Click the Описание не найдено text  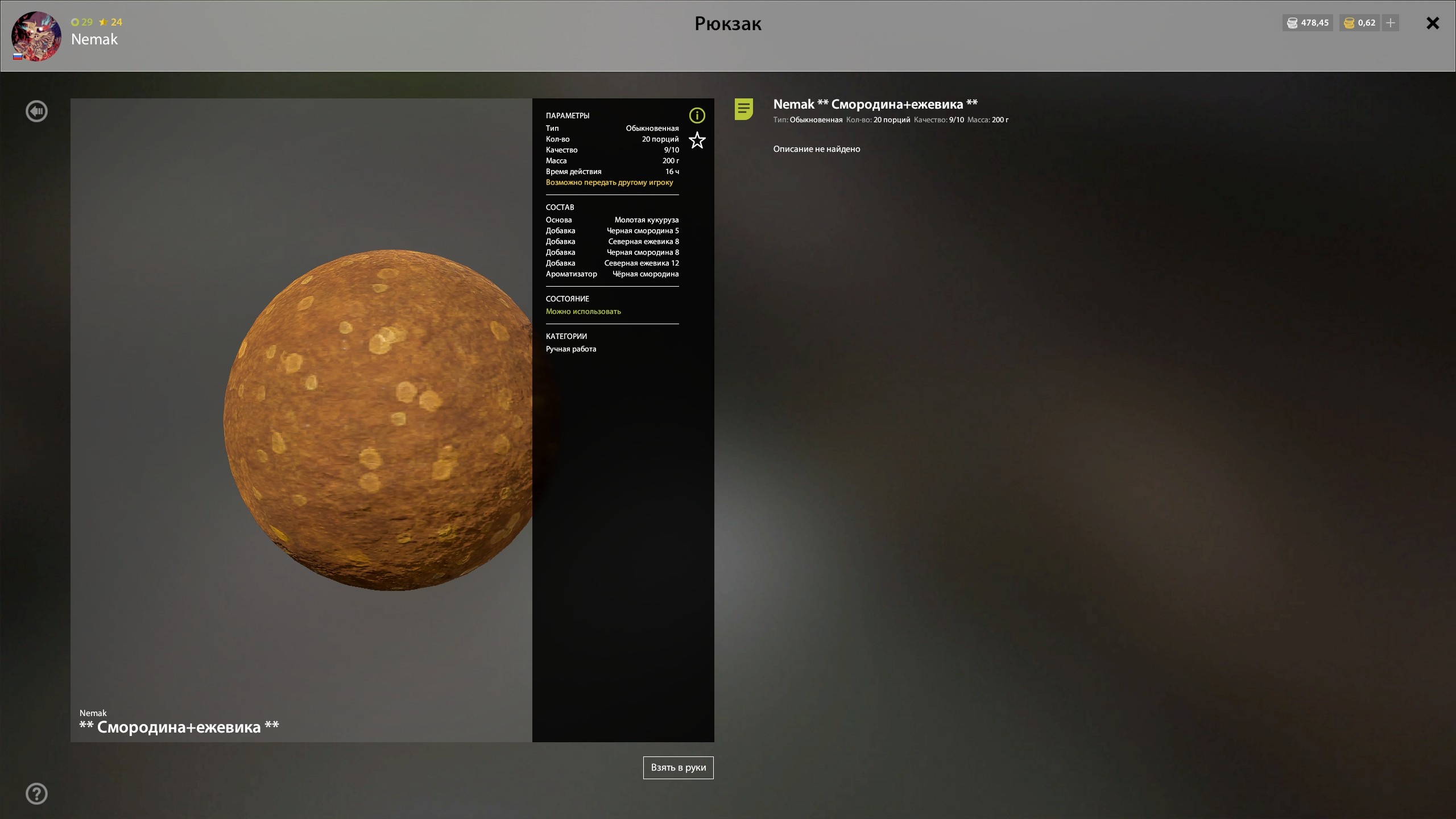[817, 149]
